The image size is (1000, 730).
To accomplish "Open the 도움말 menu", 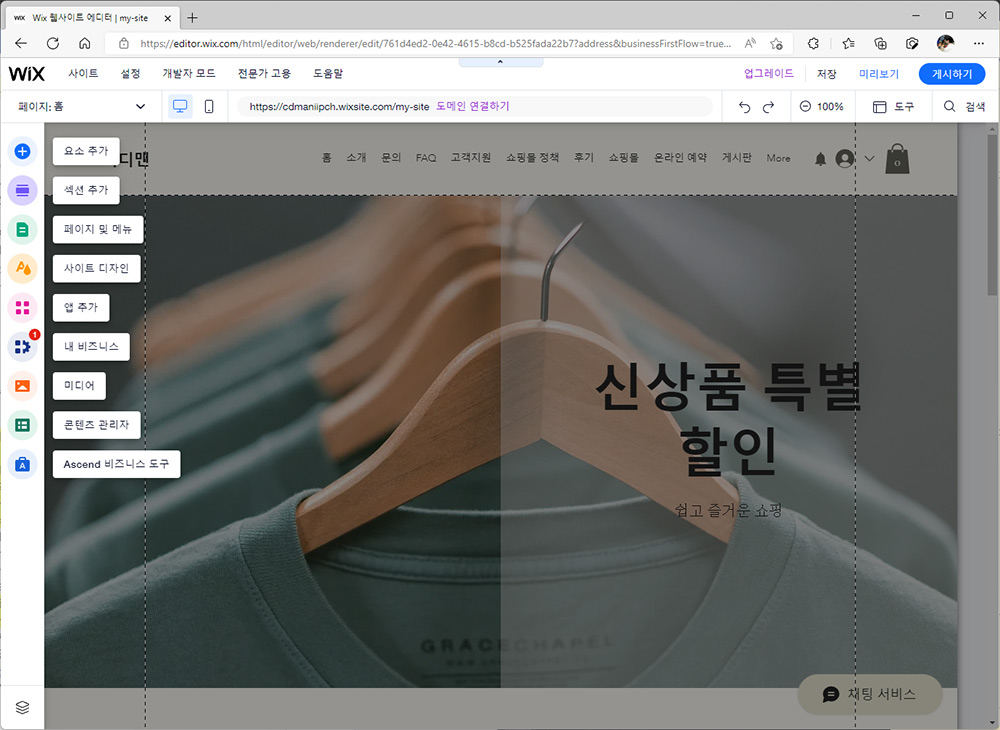I will [328, 73].
